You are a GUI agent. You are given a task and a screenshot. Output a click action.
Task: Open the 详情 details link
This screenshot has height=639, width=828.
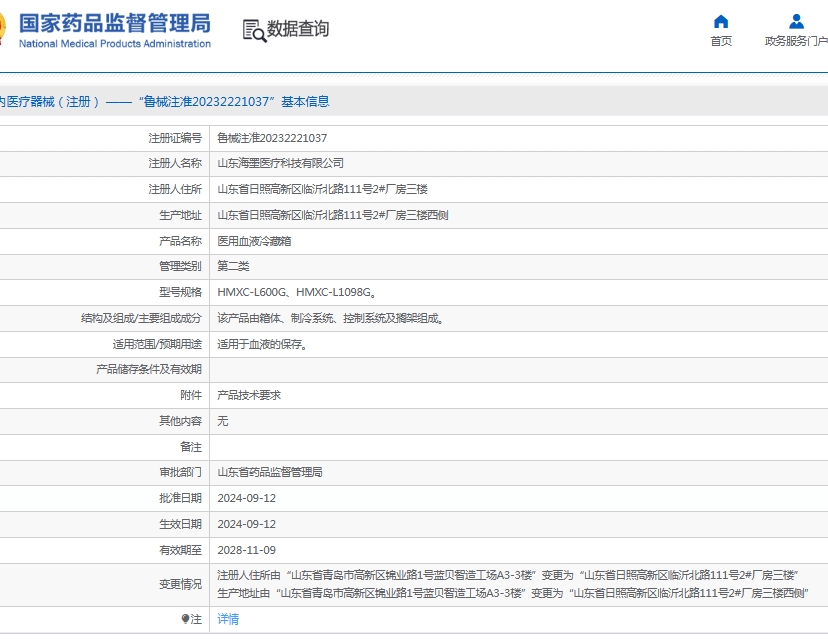(x=228, y=619)
